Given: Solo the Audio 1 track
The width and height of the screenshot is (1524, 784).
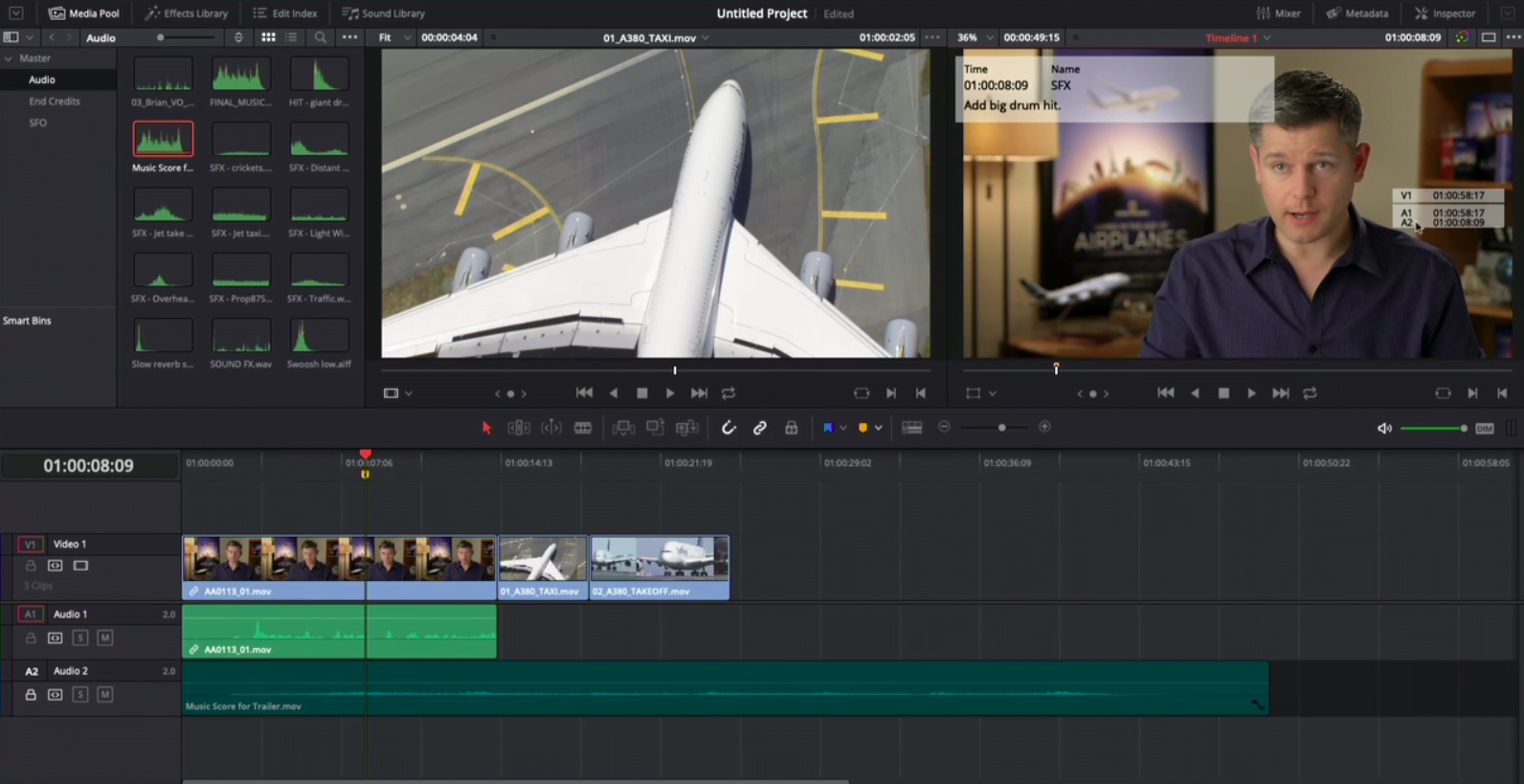Looking at the screenshot, I should [80, 638].
